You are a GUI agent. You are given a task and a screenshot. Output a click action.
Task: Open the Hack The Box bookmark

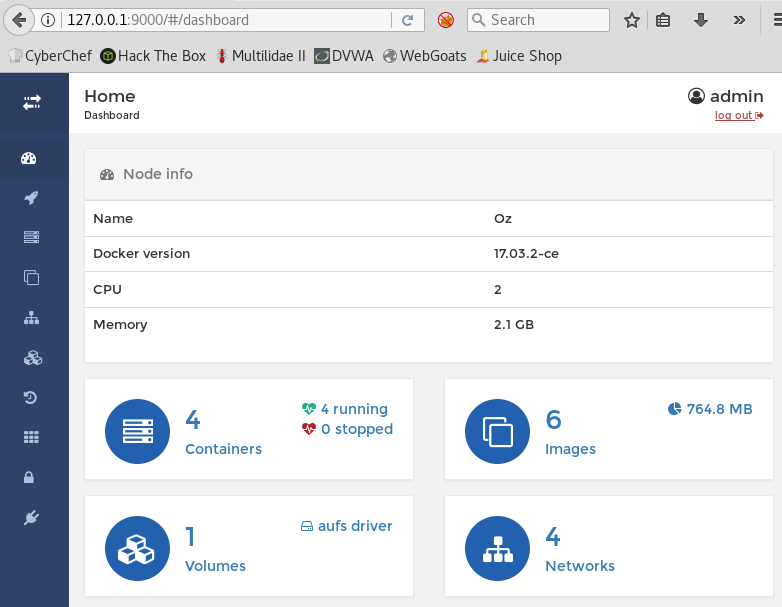point(152,56)
